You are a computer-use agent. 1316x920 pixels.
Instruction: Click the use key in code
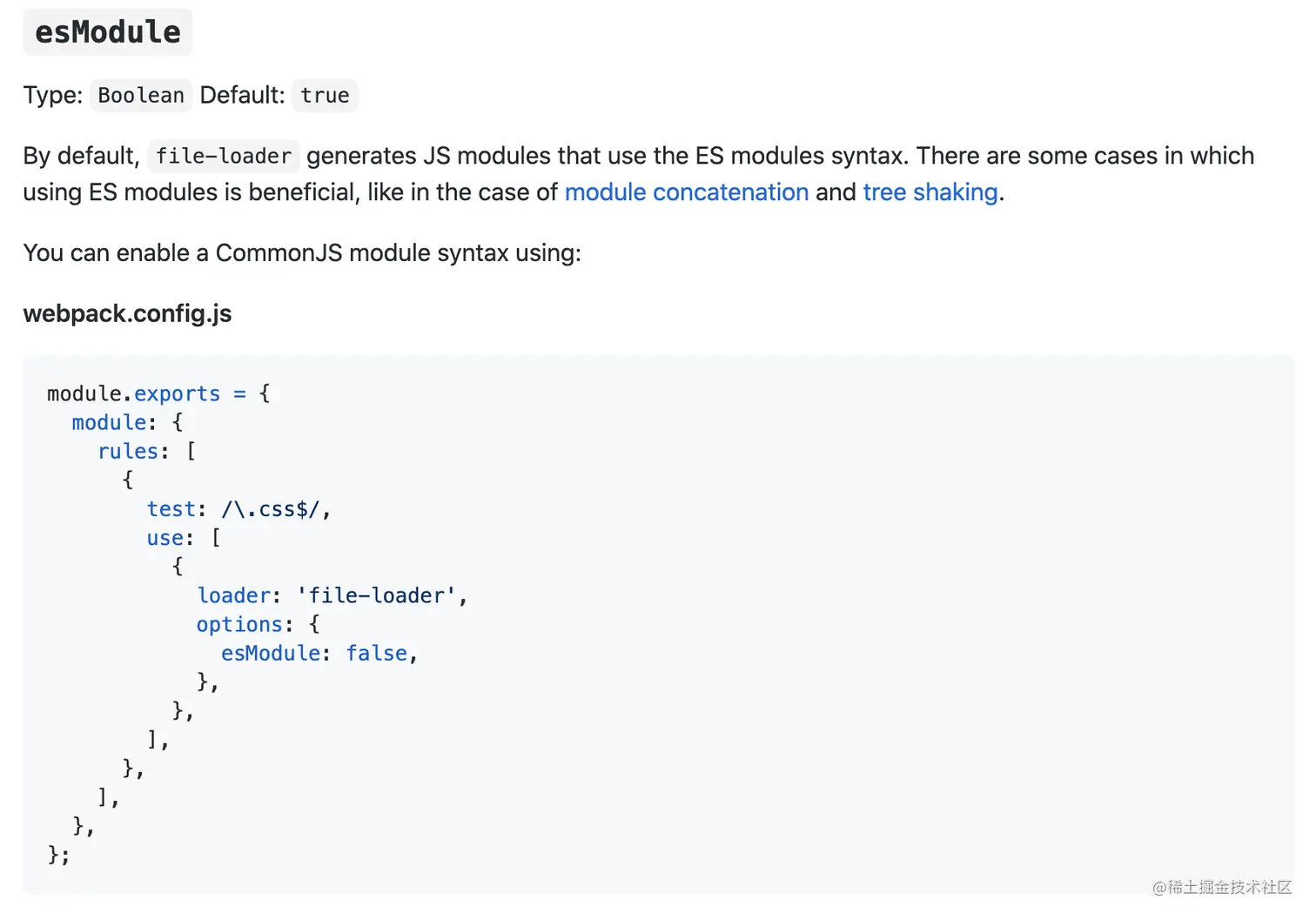click(x=165, y=539)
